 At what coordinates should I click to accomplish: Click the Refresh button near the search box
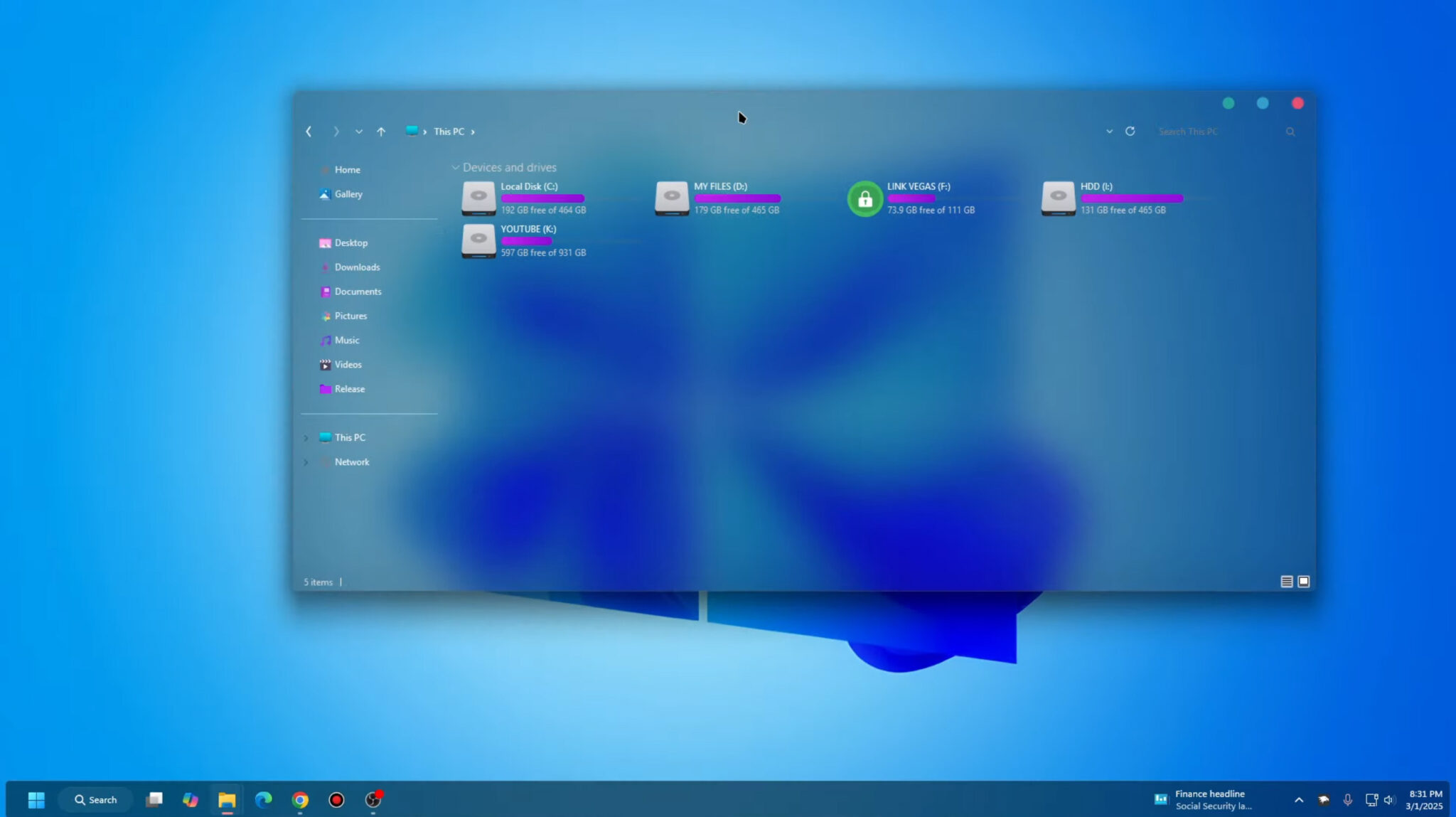click(x=1130, y=131)
